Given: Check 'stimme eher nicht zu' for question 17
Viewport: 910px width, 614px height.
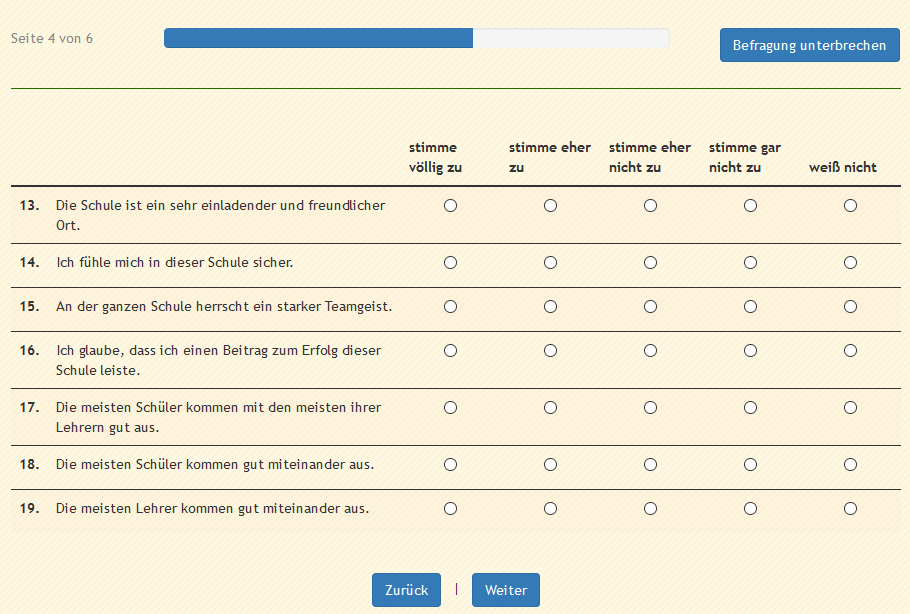Looking at the screenshot, I should tap(651, 407).
